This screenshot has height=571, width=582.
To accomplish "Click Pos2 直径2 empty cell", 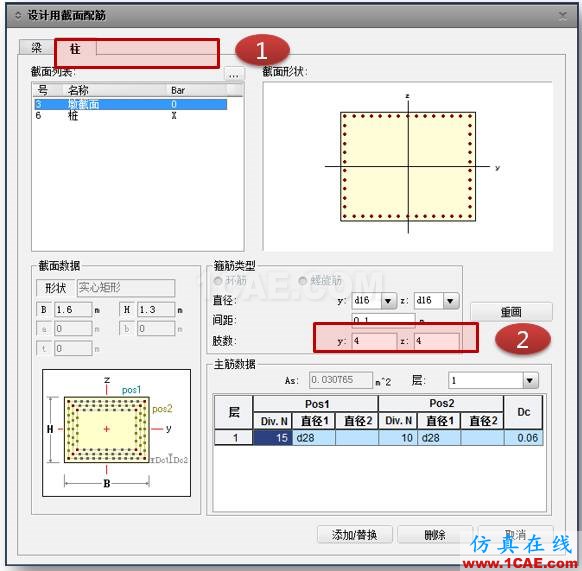I will coord(482,438).
